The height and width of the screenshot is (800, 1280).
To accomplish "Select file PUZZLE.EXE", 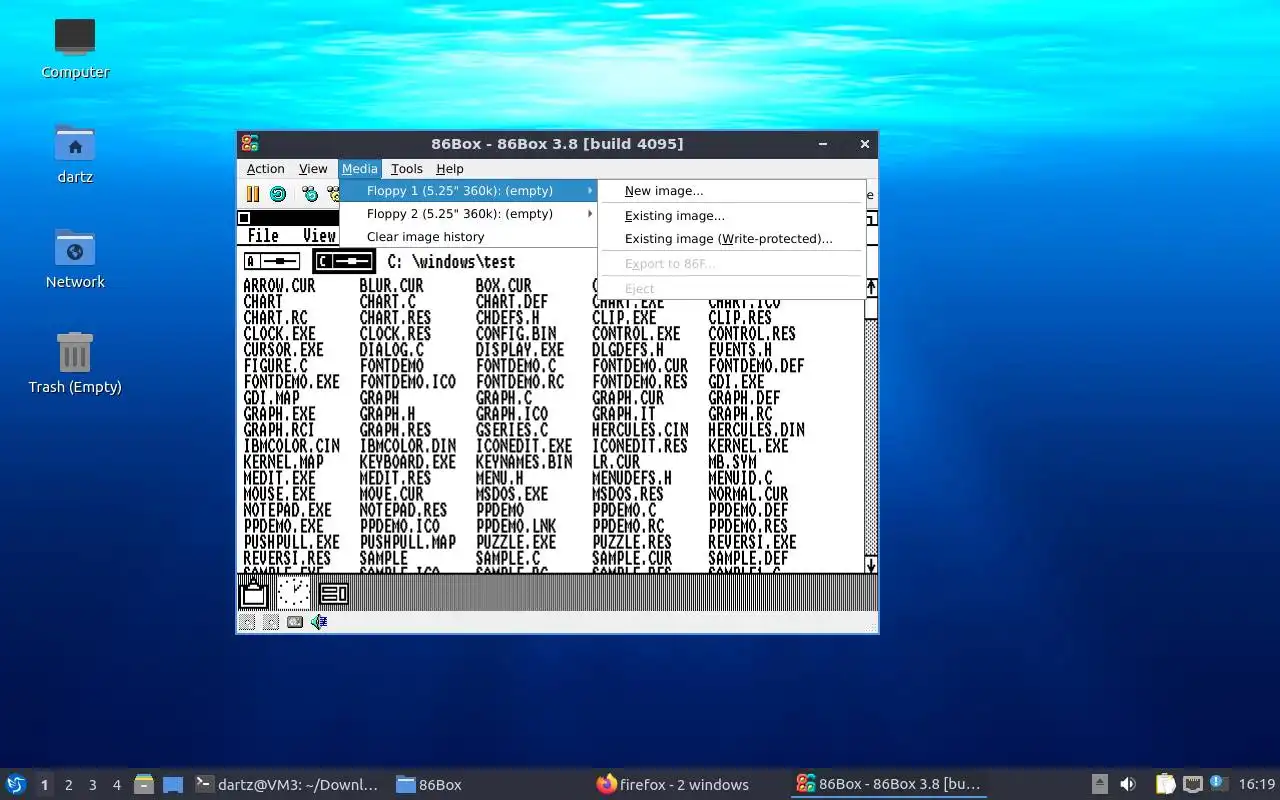I will coord(516,542).
